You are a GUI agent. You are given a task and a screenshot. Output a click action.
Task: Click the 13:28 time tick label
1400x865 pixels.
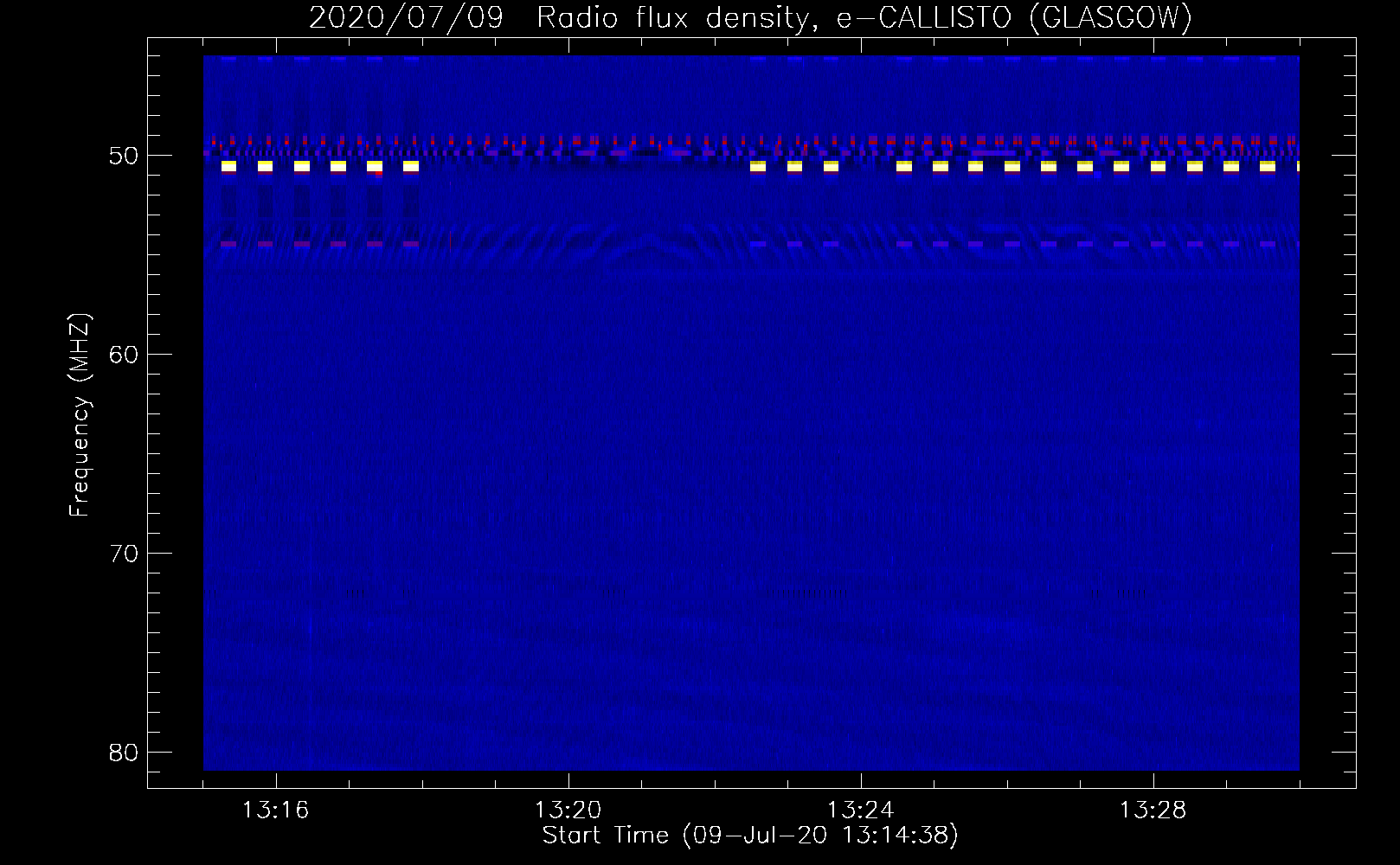coord(1153,811)
